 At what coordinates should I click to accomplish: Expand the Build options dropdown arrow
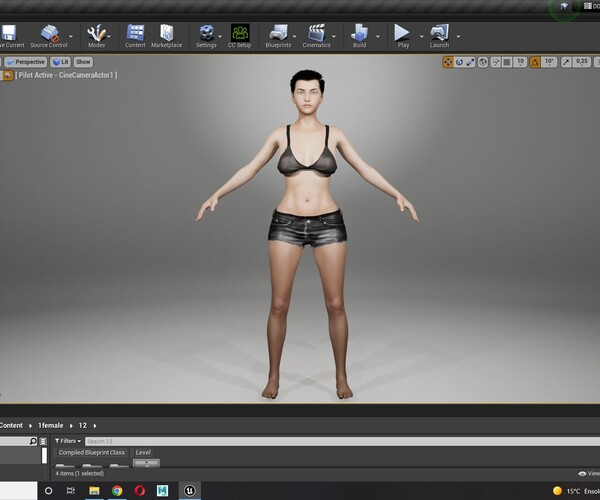378,36
